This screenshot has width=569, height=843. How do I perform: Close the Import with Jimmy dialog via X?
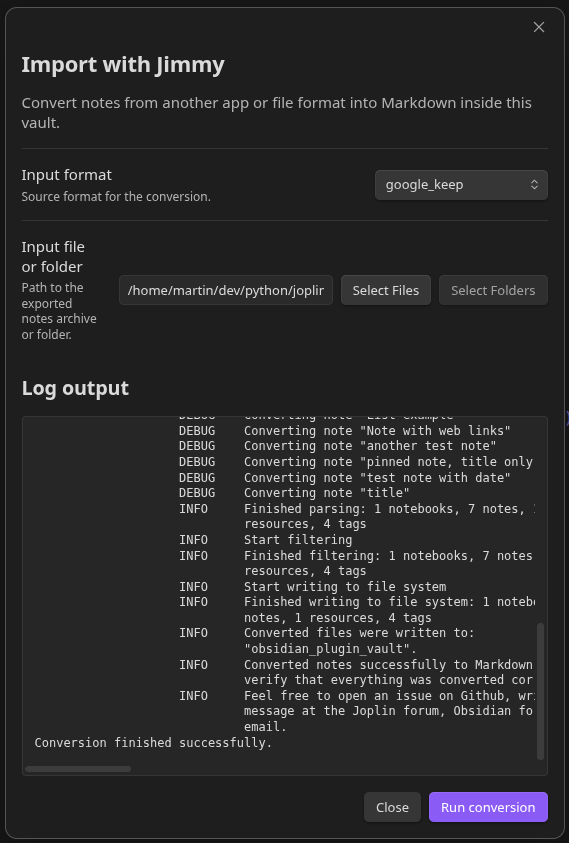[x=538, y=27]
